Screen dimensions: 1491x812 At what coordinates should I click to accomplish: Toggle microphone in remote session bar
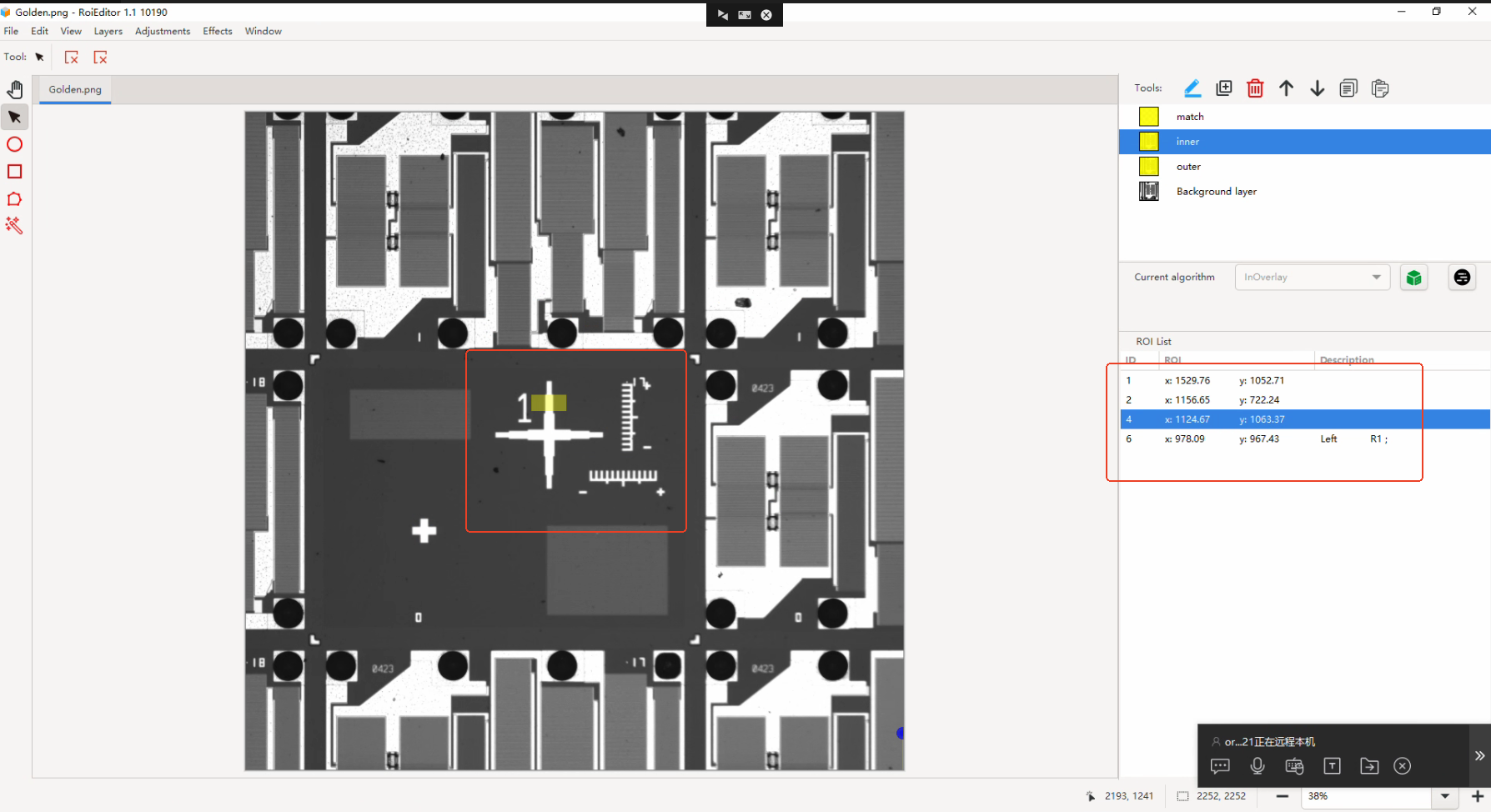(1258, 766)
